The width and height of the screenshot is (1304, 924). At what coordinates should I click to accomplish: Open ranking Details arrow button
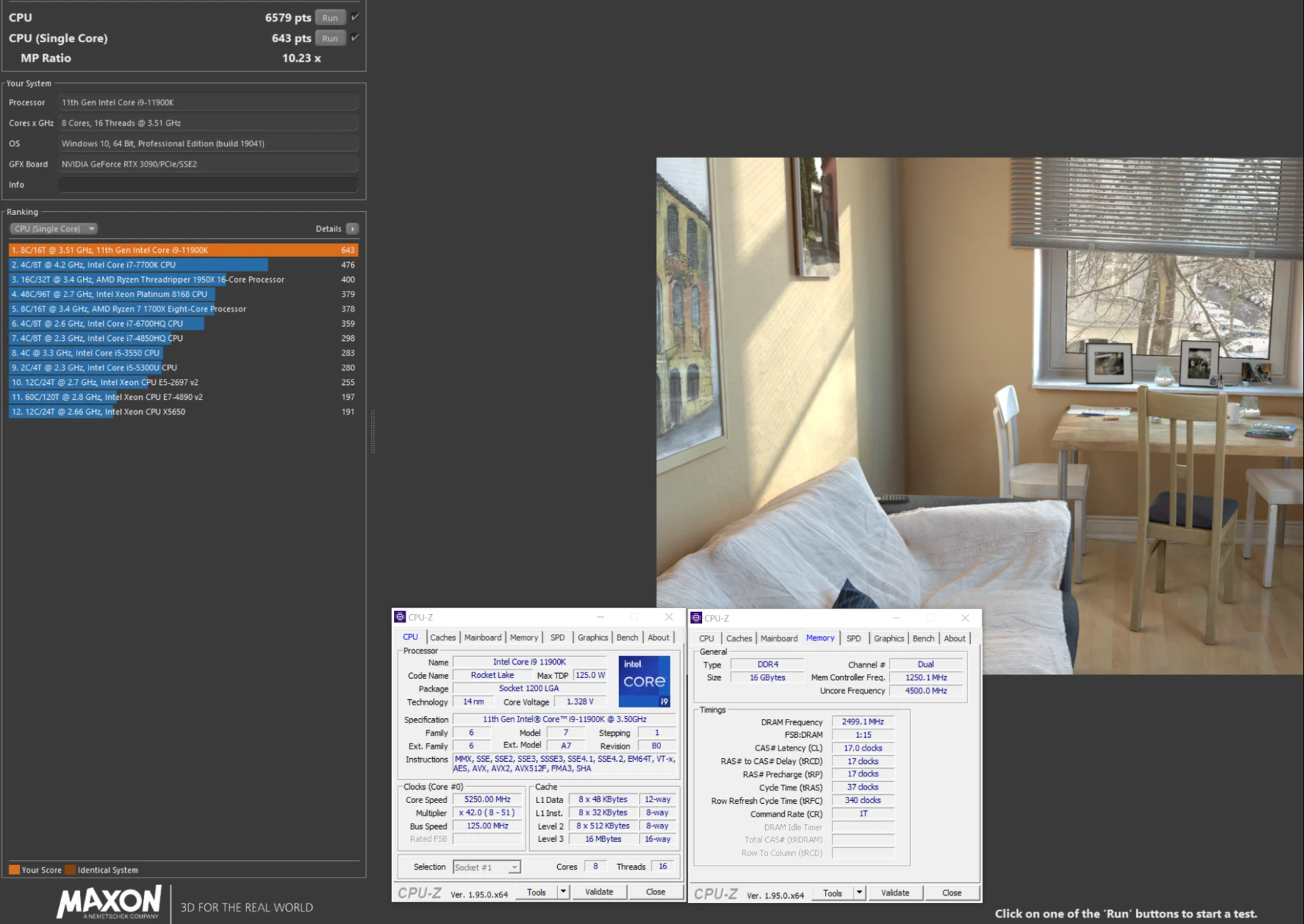353,228
